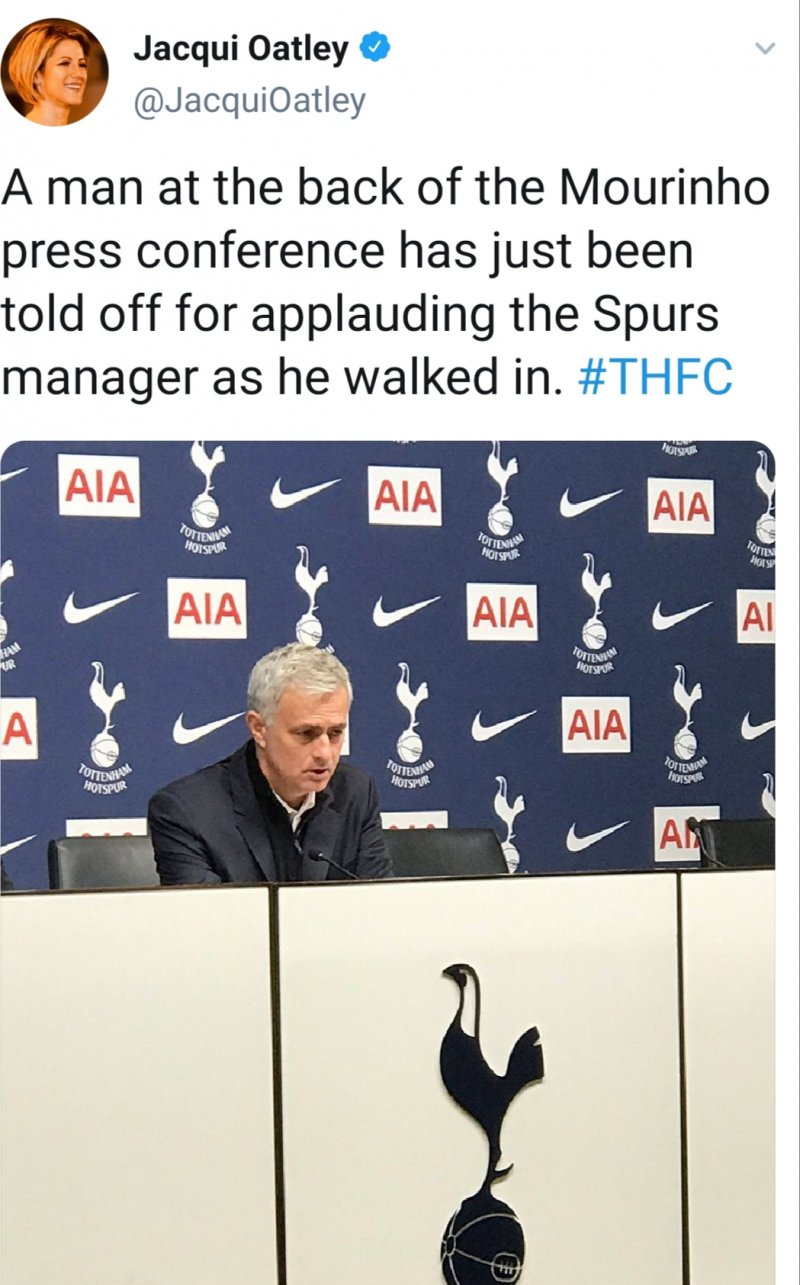The image size is (800, 1285).
Task: Click the empty chair right of the manager
Action: click(446, 852)
